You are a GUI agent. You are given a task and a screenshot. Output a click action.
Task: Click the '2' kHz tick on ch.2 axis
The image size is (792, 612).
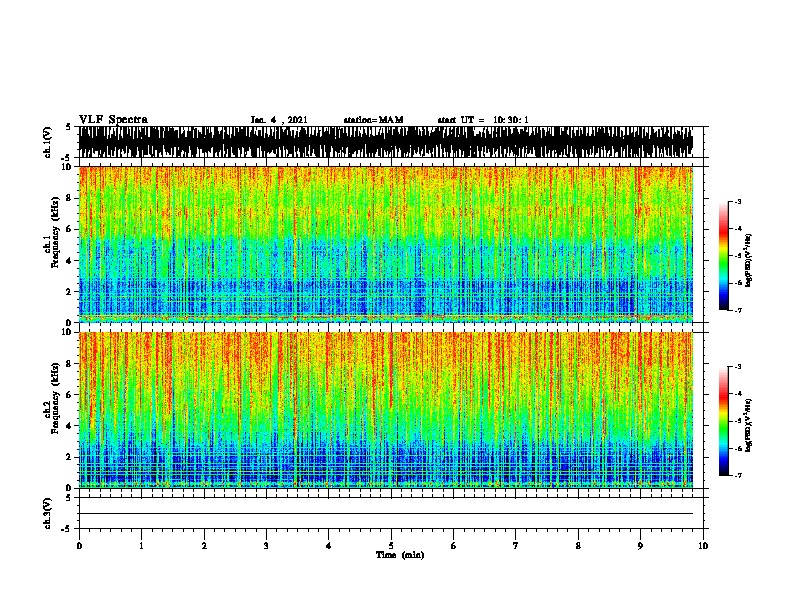[70, 457]
